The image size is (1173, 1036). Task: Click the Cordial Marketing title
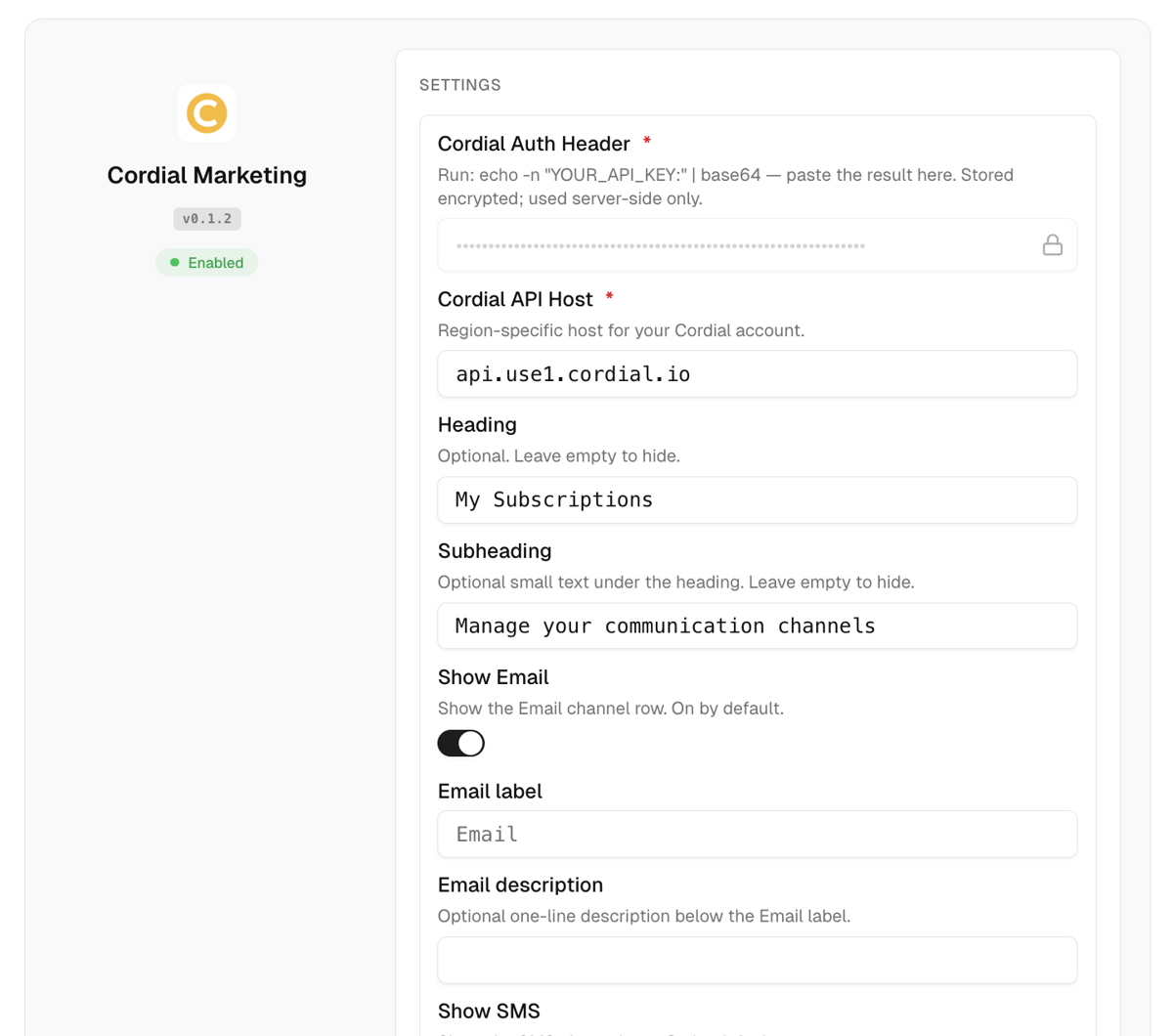pyautogui.click(x=207, y=175)
